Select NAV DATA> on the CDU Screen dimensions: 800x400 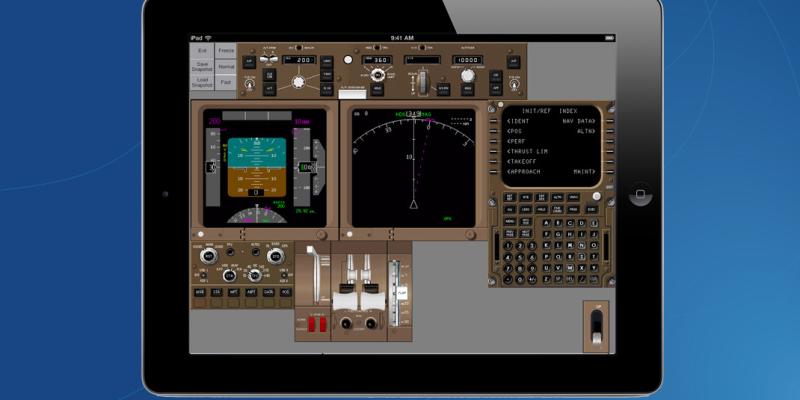pos(579,121)
